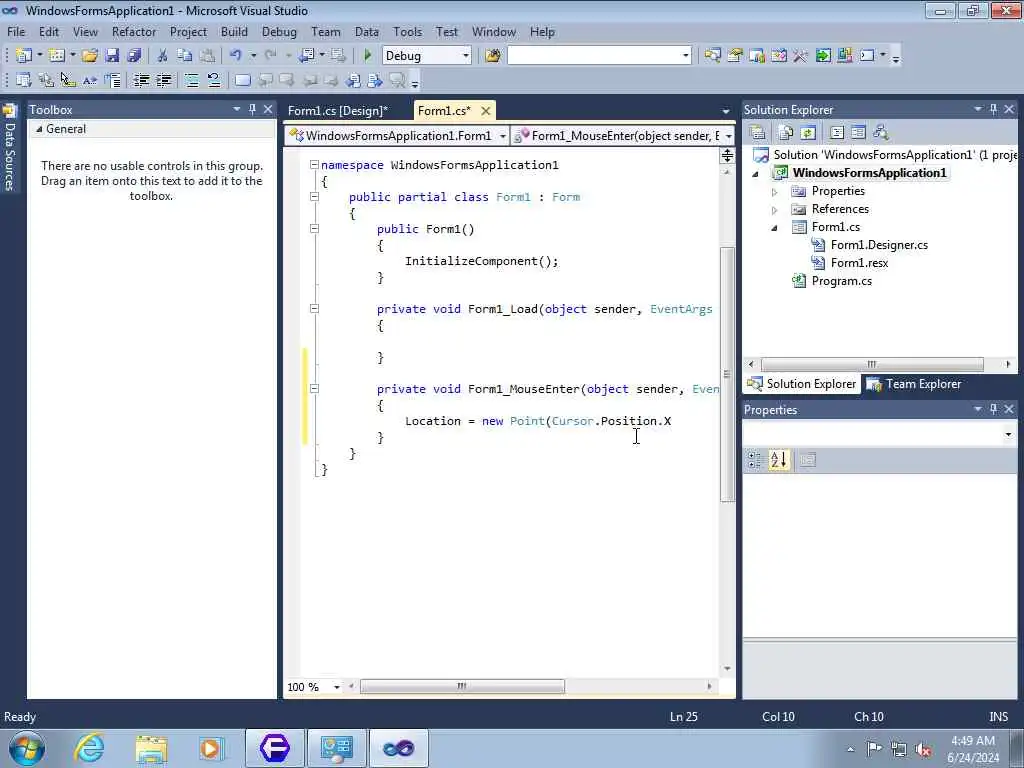Open the Start Page toolbar icon
Image resolution: width=1024 pixels, height=768 pixels.
823,56
